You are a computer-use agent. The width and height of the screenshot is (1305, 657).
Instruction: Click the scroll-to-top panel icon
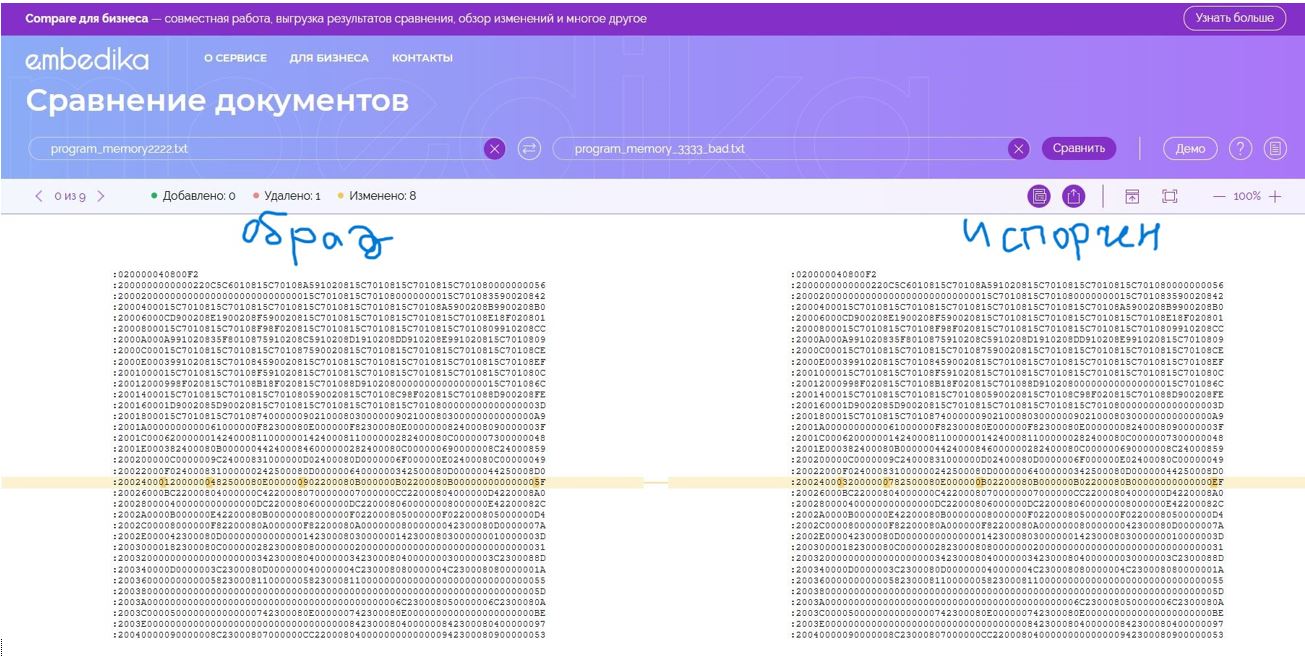1132,196
